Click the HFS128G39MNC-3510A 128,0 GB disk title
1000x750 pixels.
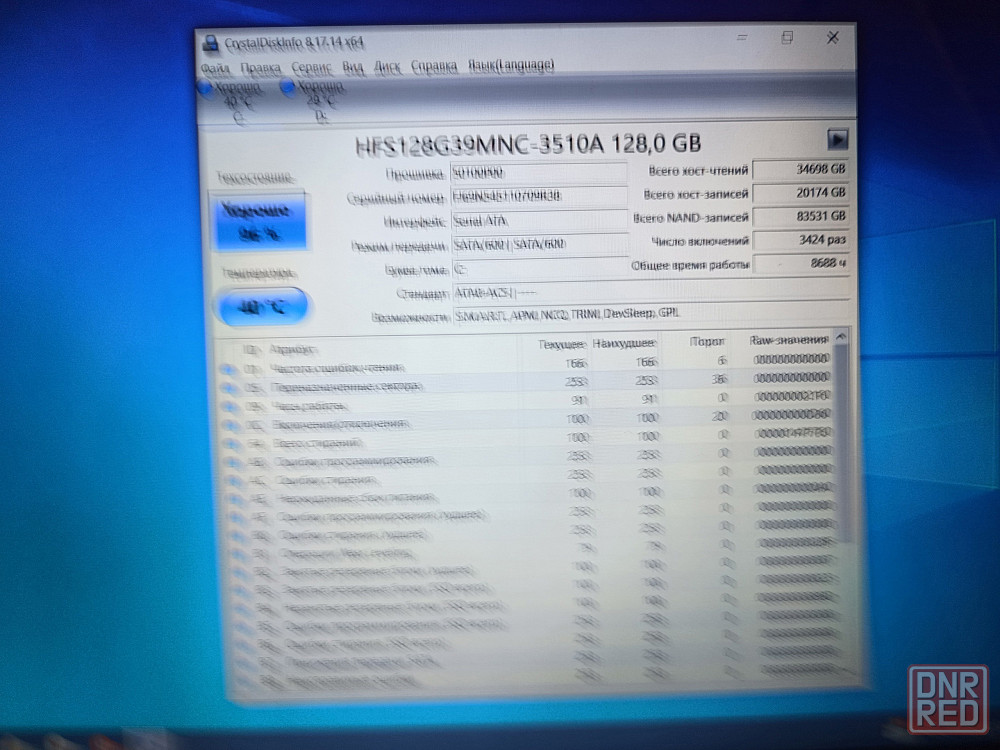pyautogui.click(x=528, y=144)
